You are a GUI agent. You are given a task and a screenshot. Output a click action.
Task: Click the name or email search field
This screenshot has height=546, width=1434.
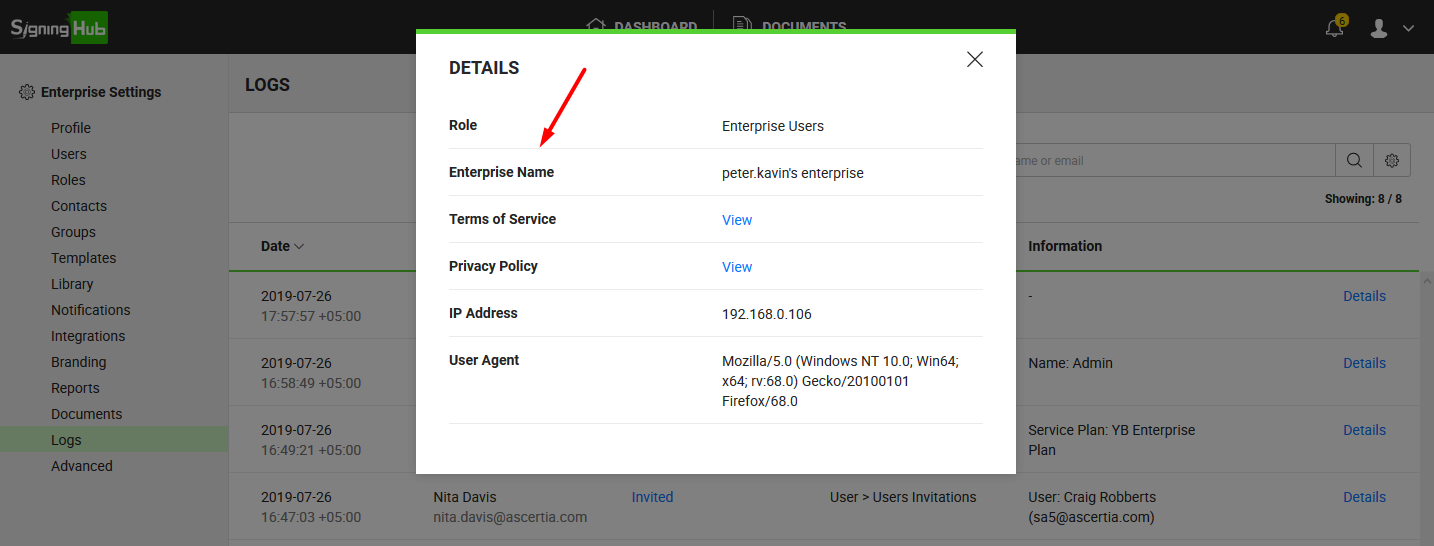point(1170,160)
